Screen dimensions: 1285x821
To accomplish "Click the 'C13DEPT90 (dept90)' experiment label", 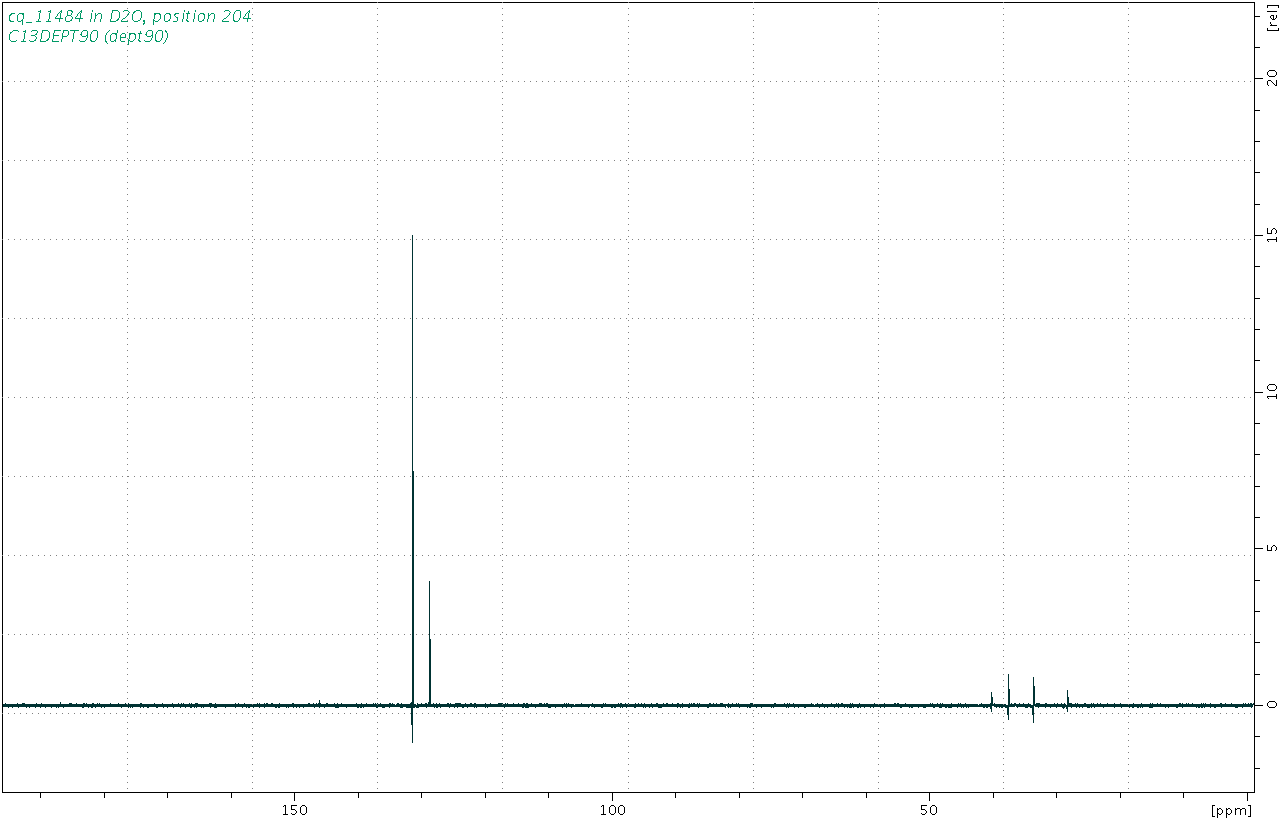I will pyautogui.click(x=88, y=36).
